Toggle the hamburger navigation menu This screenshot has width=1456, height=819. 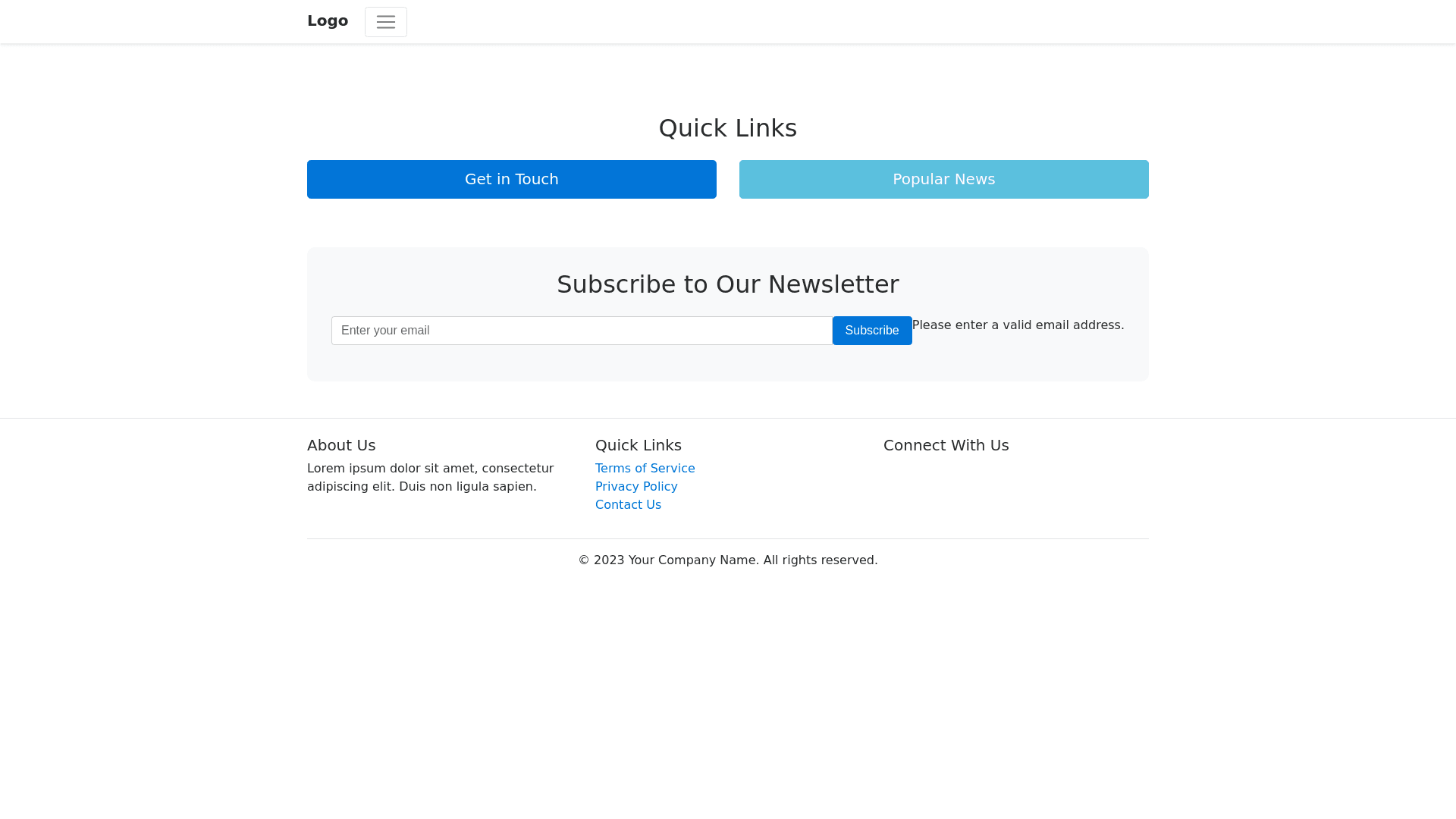(385, 22)
